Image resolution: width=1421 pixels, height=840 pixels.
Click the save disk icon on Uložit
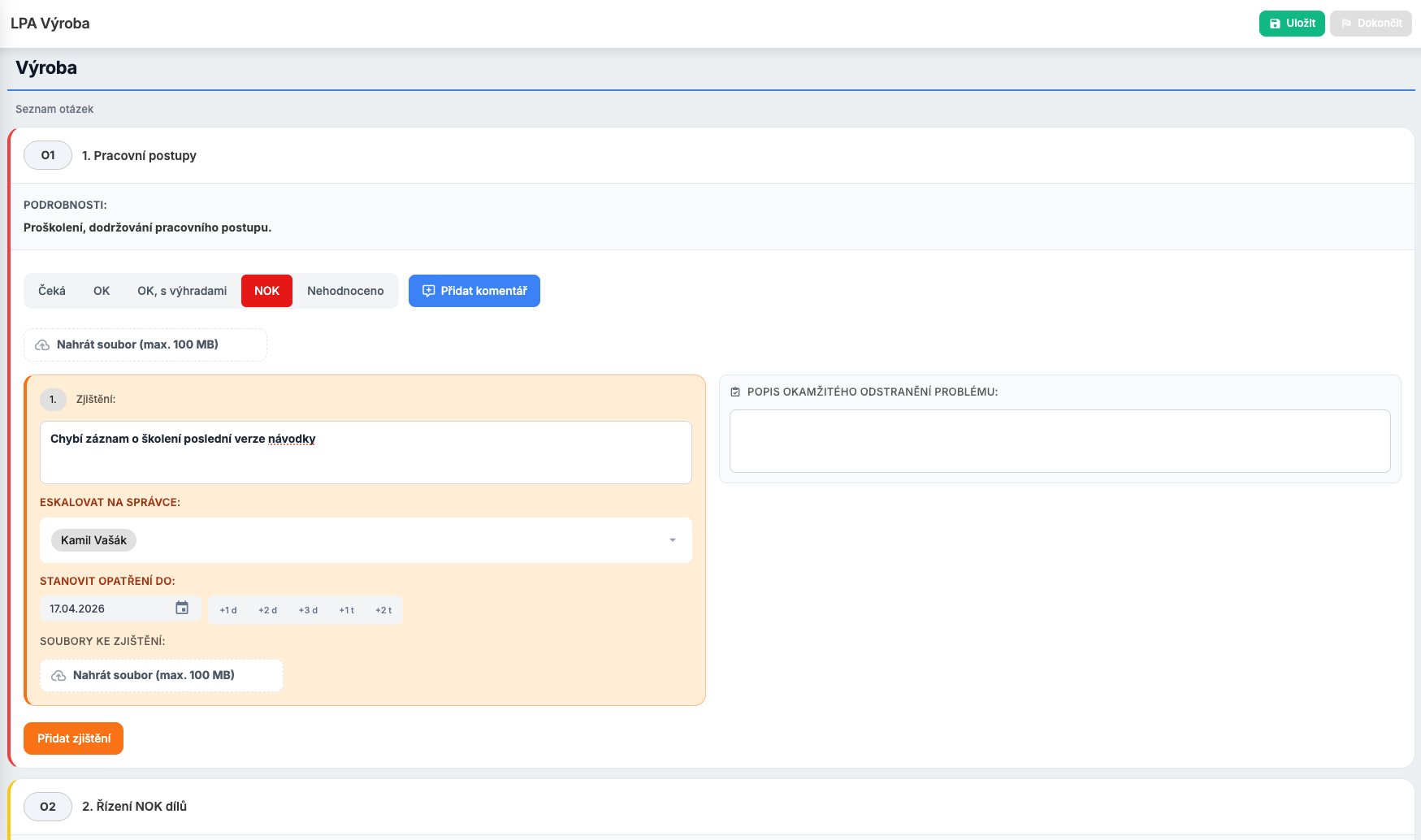1275,24
